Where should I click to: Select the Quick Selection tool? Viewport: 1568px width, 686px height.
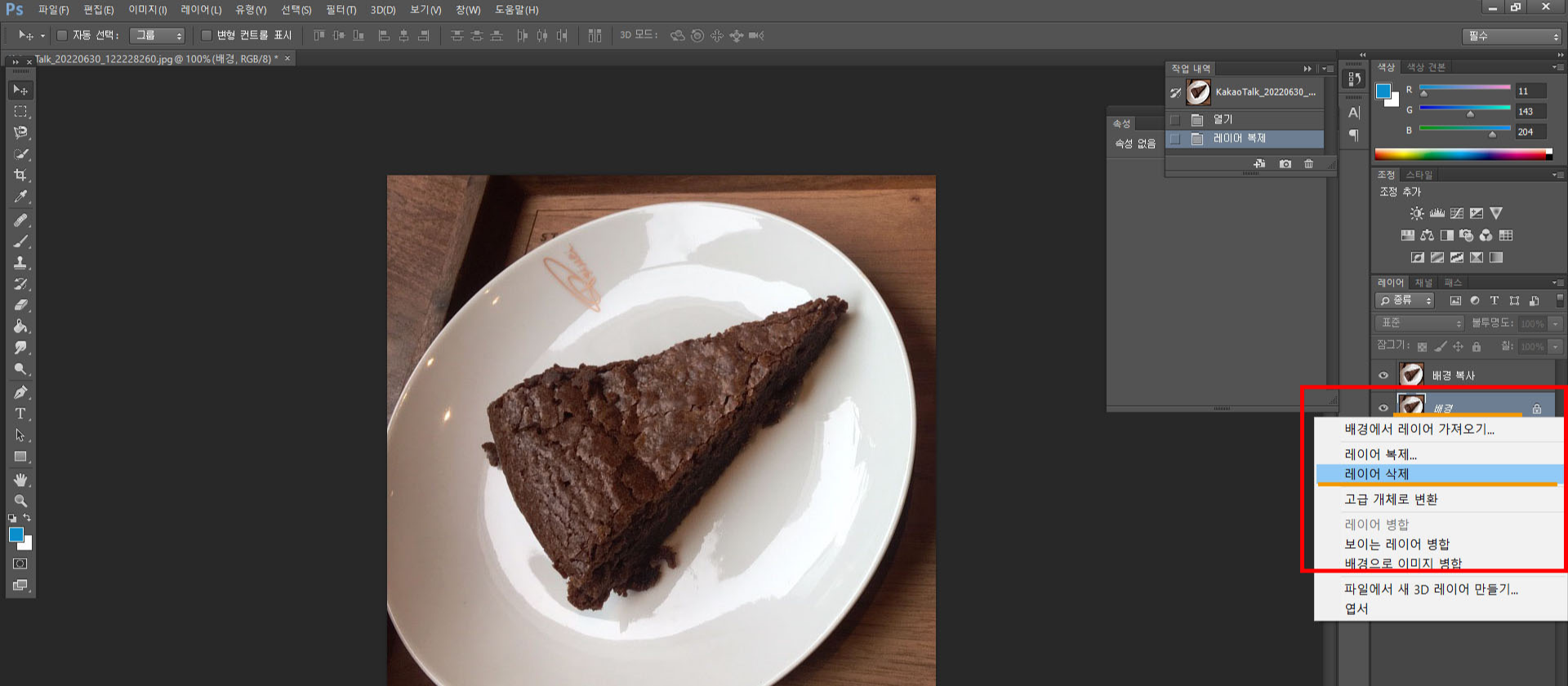click(x=20, y=154)
